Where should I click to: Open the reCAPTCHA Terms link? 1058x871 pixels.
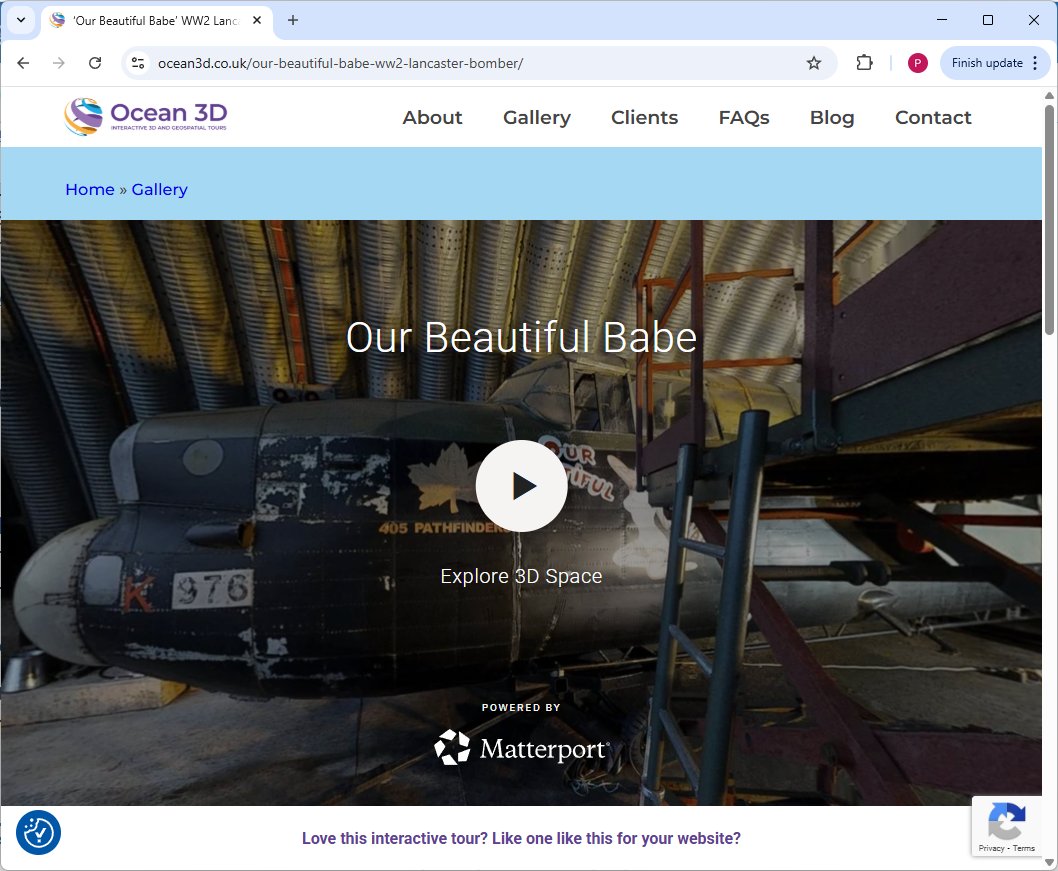pos(1024,848)
